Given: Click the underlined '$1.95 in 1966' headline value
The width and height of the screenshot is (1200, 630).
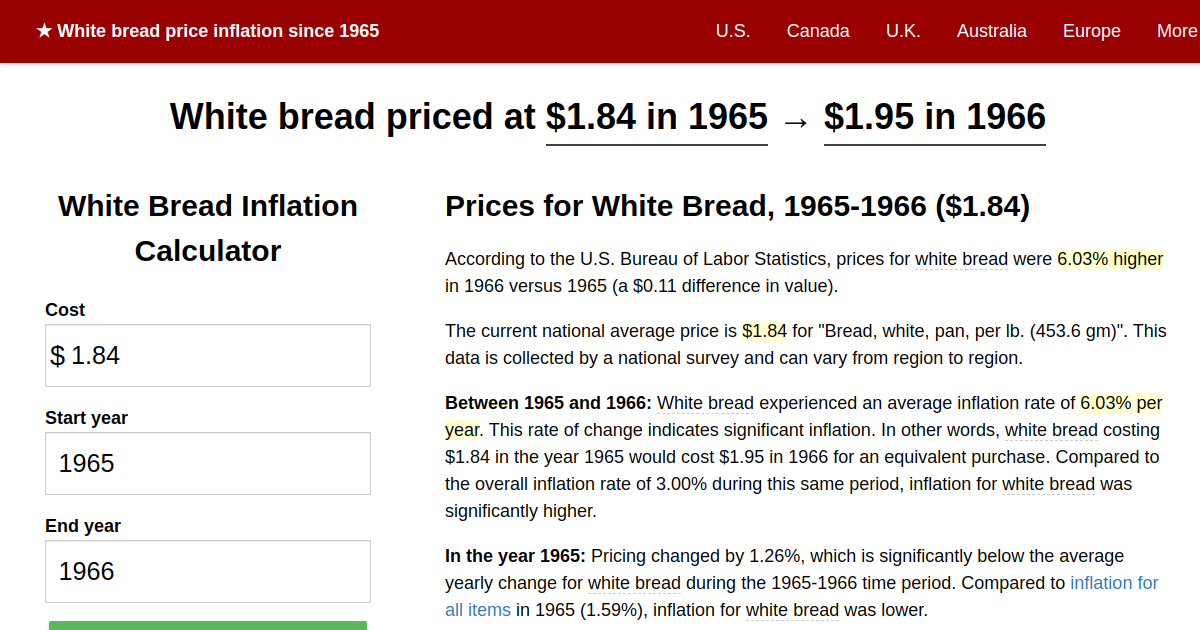Looking at the screenshot, I should (934, 117).
